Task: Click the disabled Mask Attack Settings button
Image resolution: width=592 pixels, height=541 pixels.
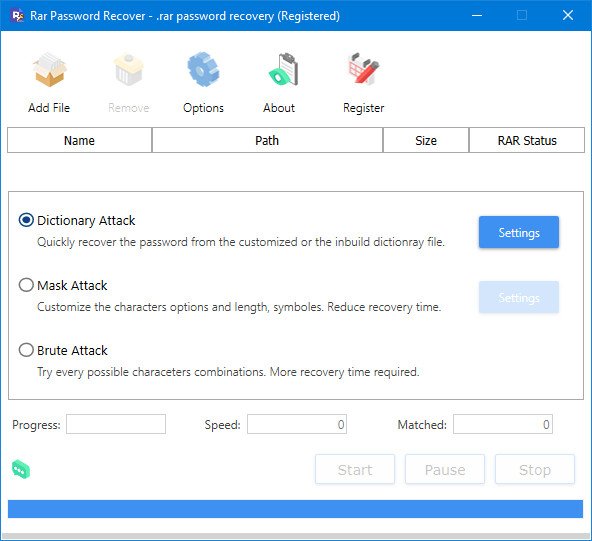Action: [x=519, y=297]
